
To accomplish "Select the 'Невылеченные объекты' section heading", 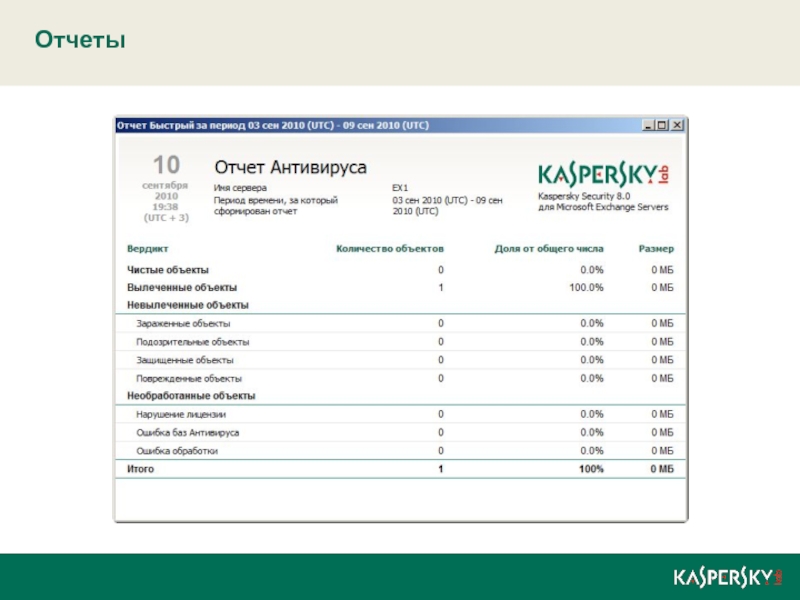I will tap(188, 305).
